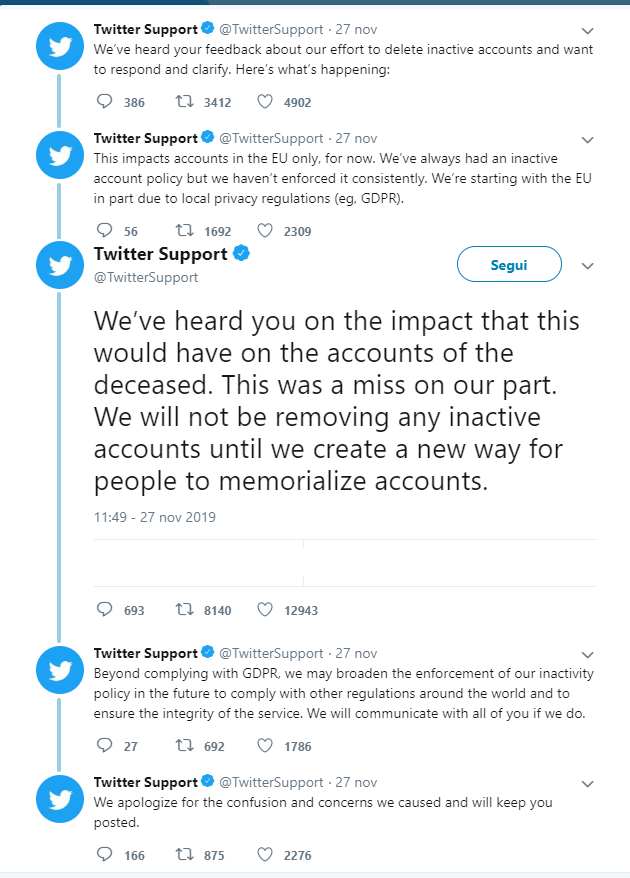Click the verified badge beside main Twitter Support name

click(241, 254)
